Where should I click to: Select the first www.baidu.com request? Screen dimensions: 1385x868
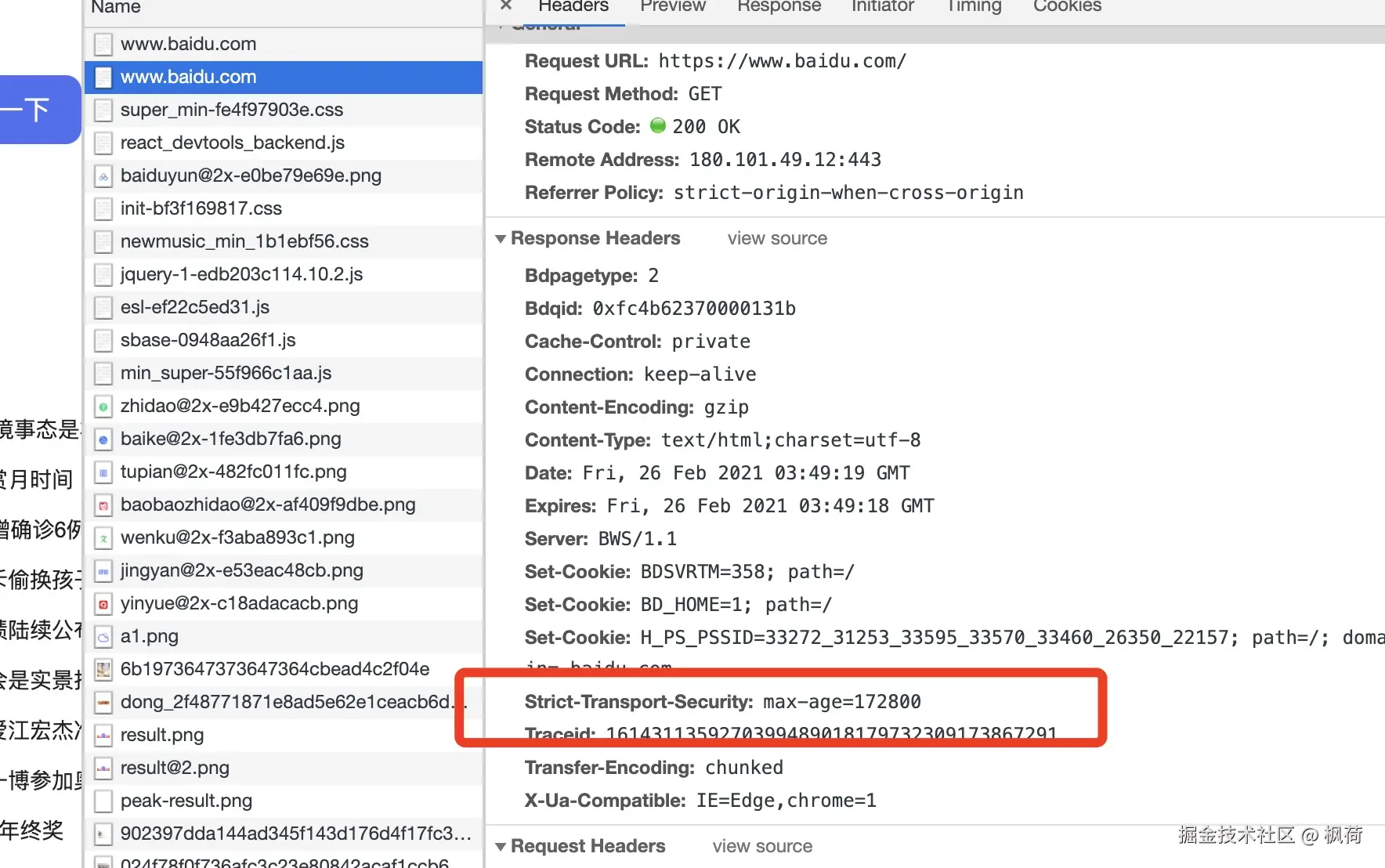[x=284, y=44]
